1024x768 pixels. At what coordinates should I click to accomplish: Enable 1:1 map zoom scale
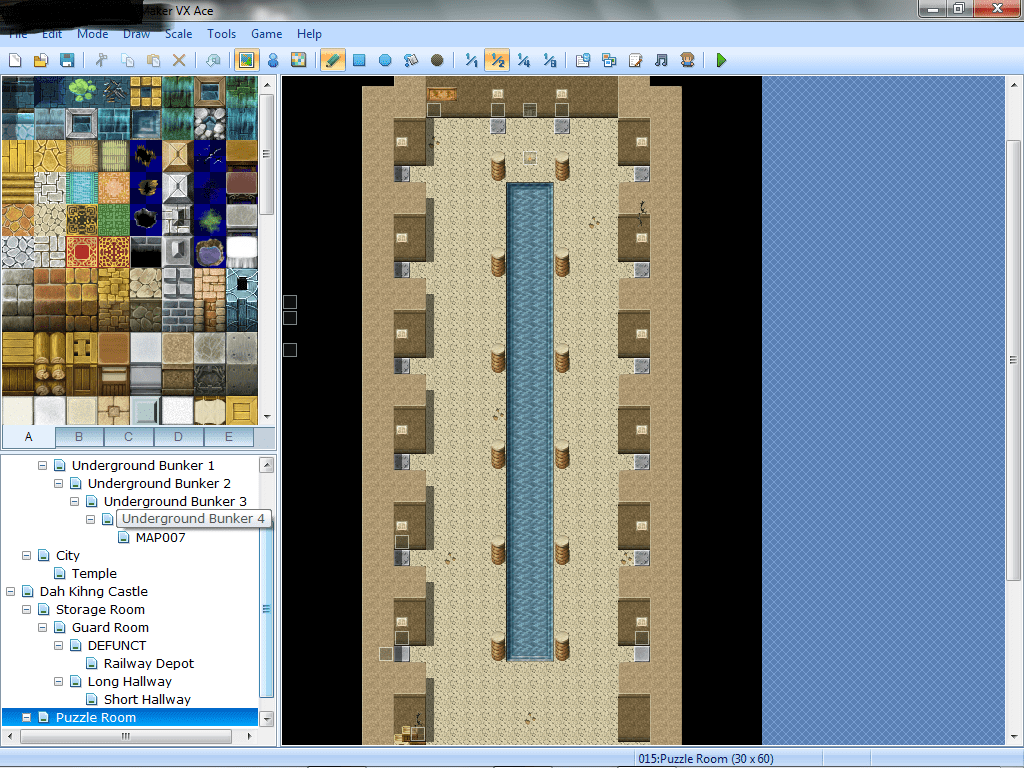tap(470, 60)
